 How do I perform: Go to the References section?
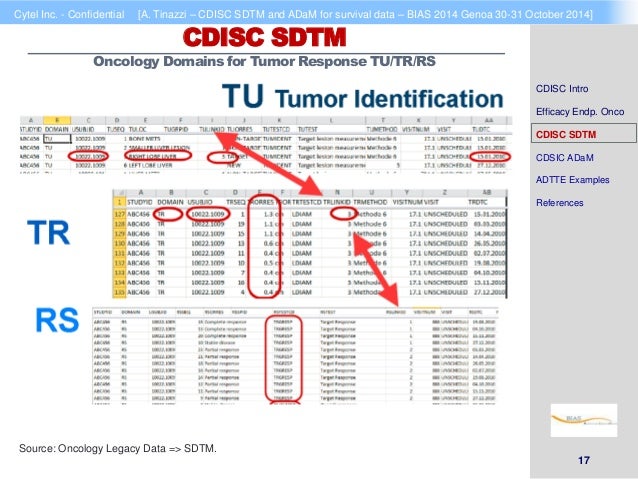click(x=559, y=203)
